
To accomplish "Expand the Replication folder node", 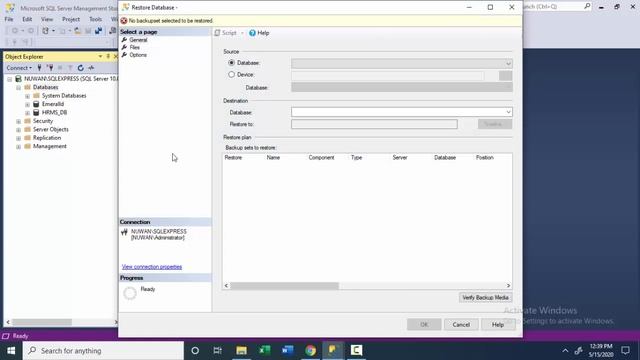I will pyautogui.click(x=18, y=138).
